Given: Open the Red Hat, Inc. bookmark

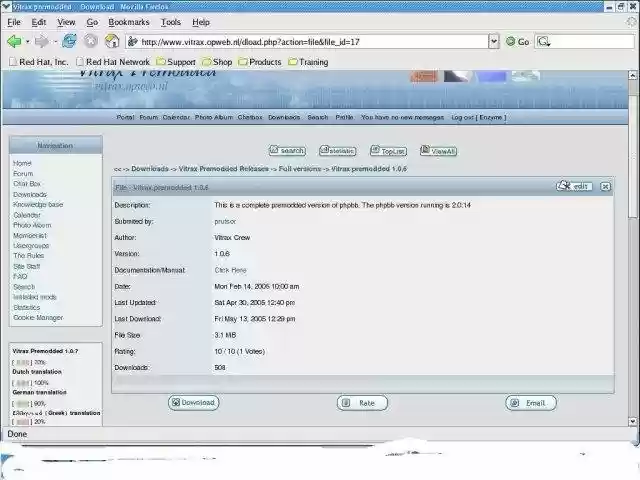Looking at the screenshot, I should (38, 62).
